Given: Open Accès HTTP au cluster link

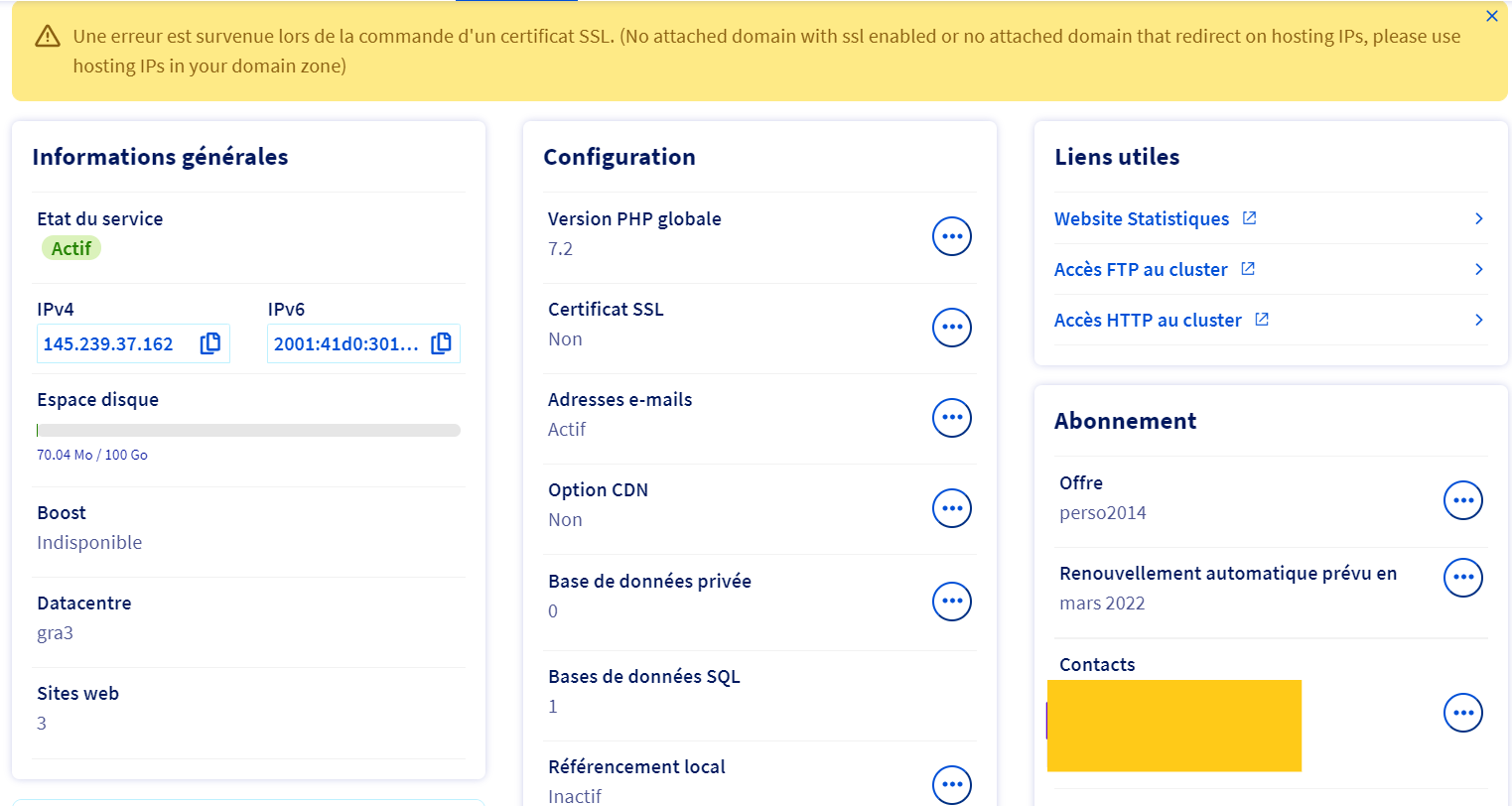Looking at the screenshot, I should coord(1148,320).
